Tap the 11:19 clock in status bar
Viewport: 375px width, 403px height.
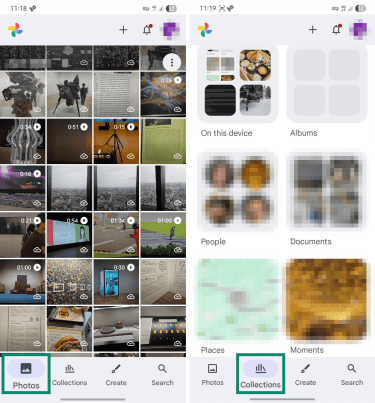click(208, 9)
